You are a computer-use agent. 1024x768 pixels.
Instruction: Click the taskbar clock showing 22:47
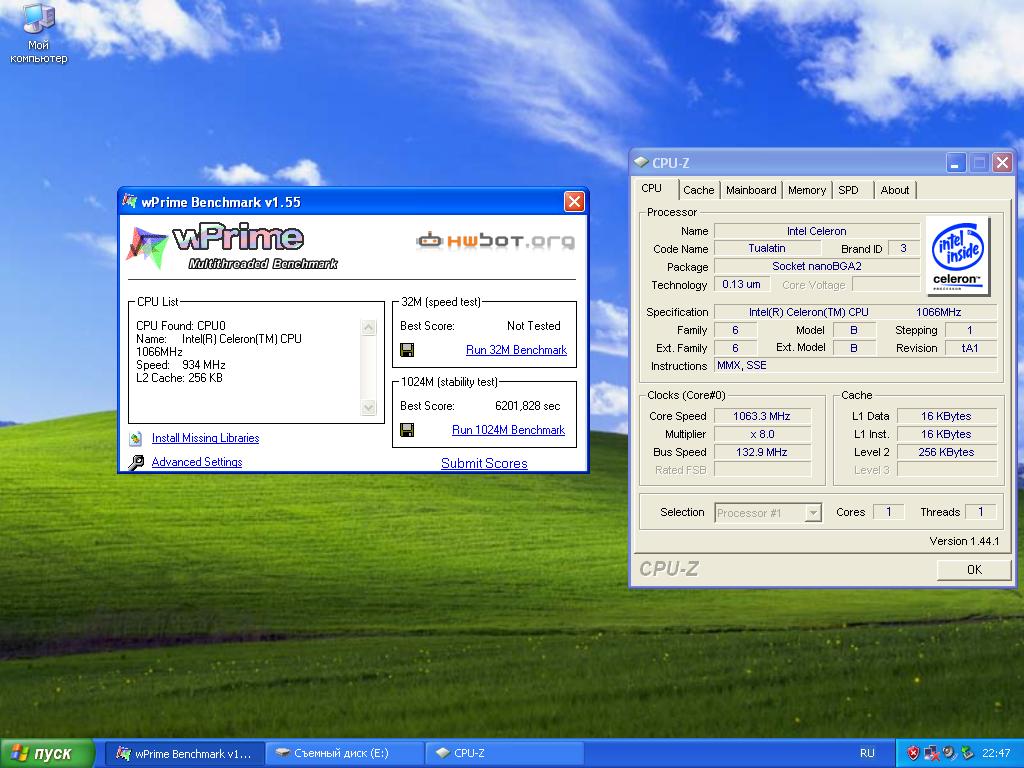point(996,753)
